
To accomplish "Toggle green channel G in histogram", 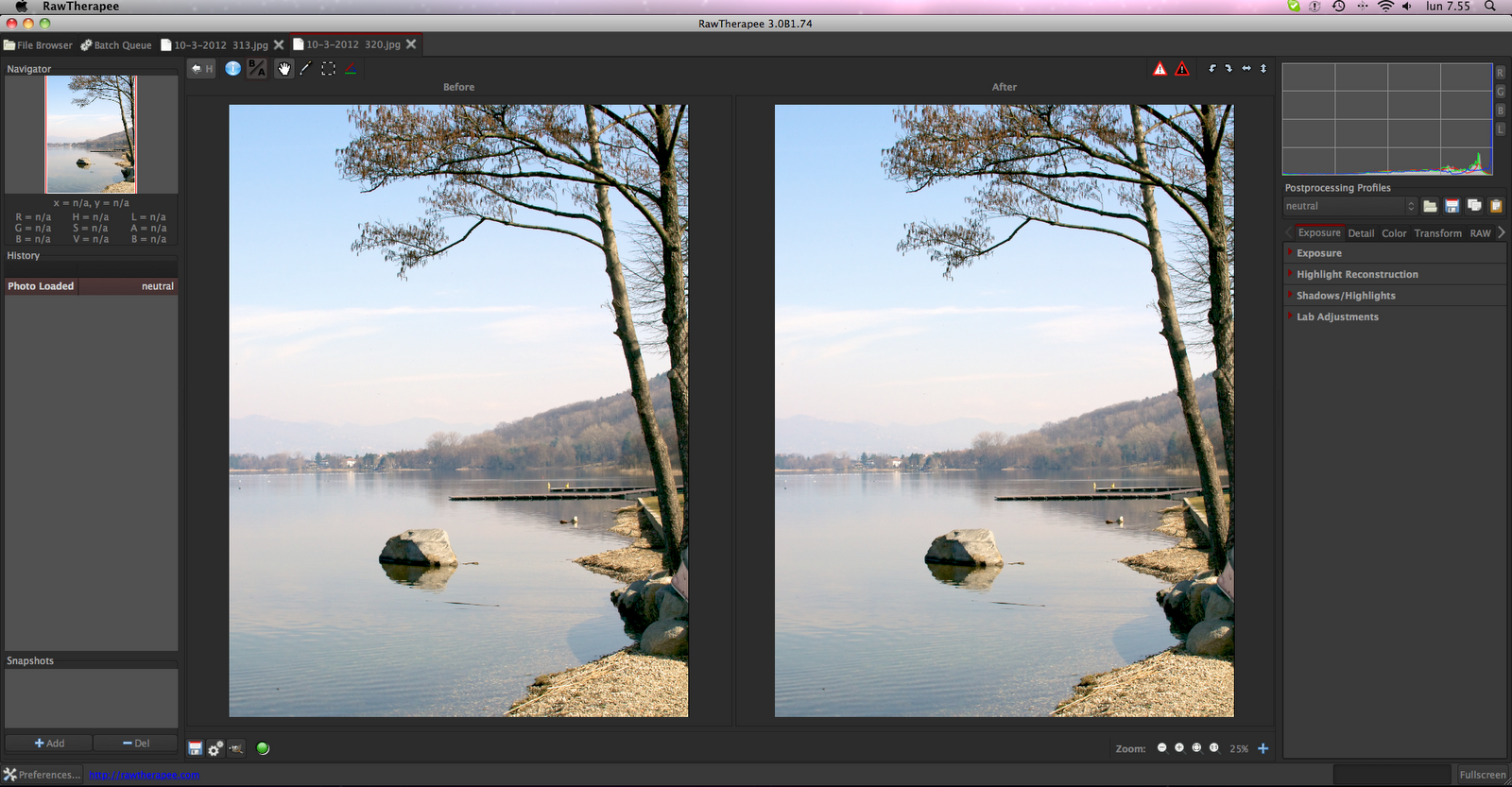I will pos(1500,92).
